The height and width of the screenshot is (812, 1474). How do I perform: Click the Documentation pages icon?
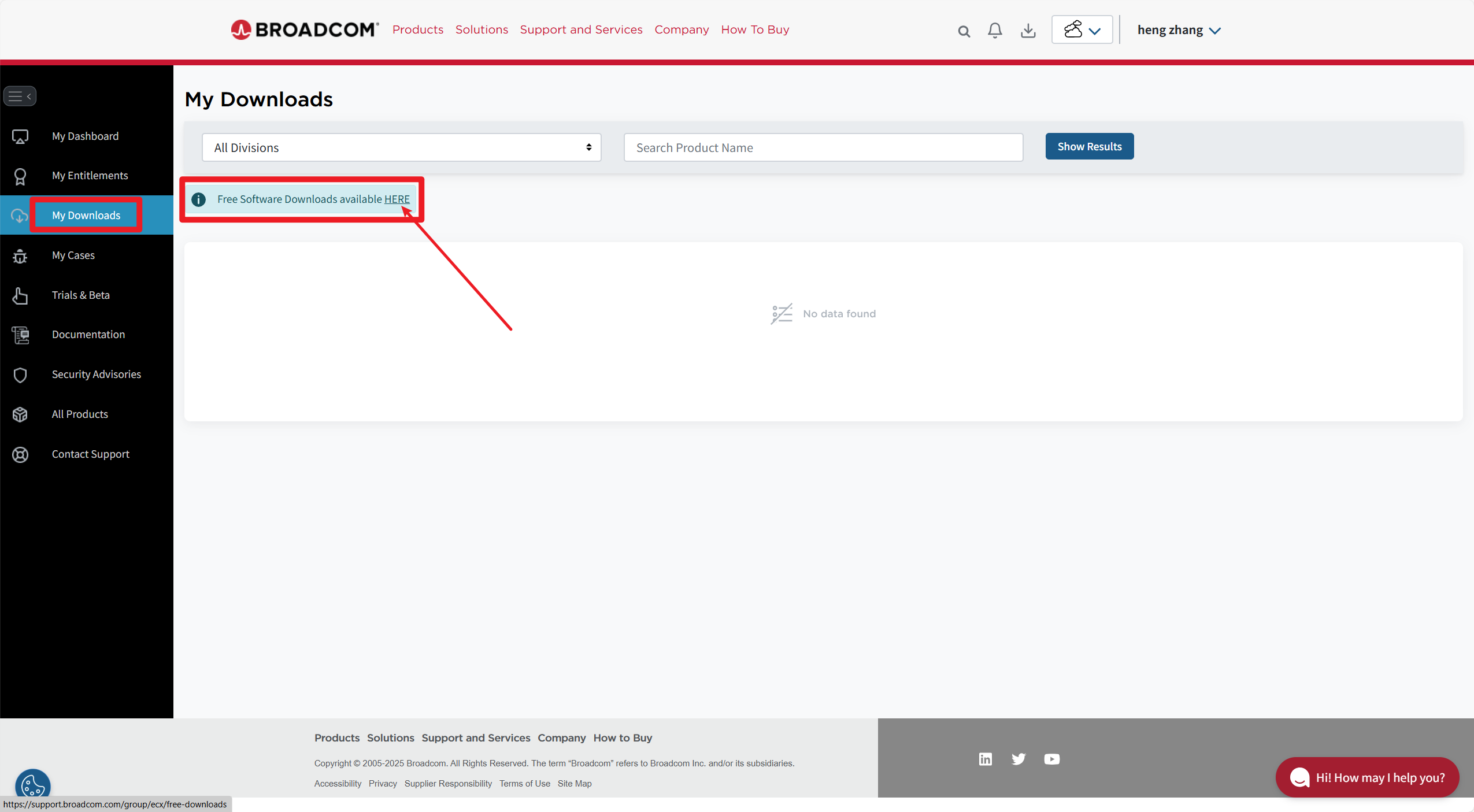[x=20, y=335]
